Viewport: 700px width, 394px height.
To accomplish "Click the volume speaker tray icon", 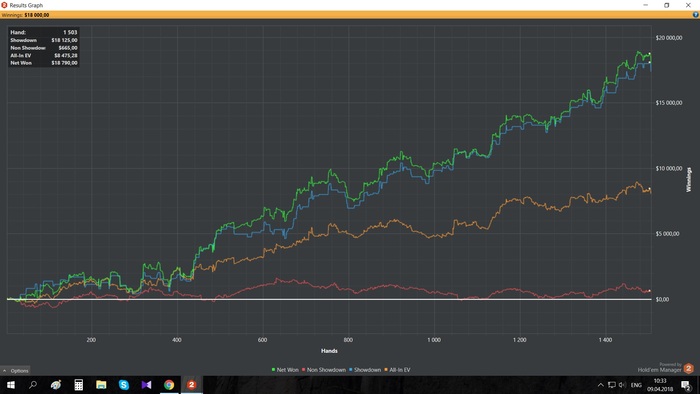I will (622, 385).
